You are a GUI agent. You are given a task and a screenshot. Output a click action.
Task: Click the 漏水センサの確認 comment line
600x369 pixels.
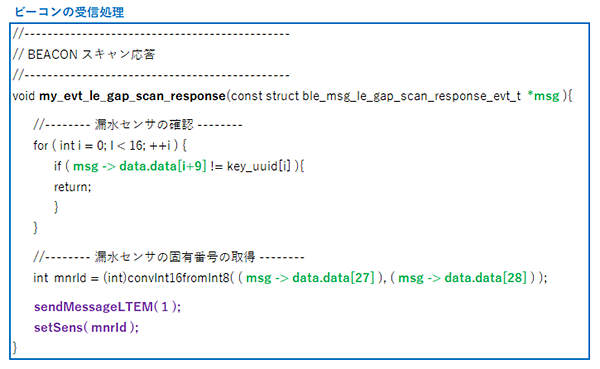coord(138,124)
